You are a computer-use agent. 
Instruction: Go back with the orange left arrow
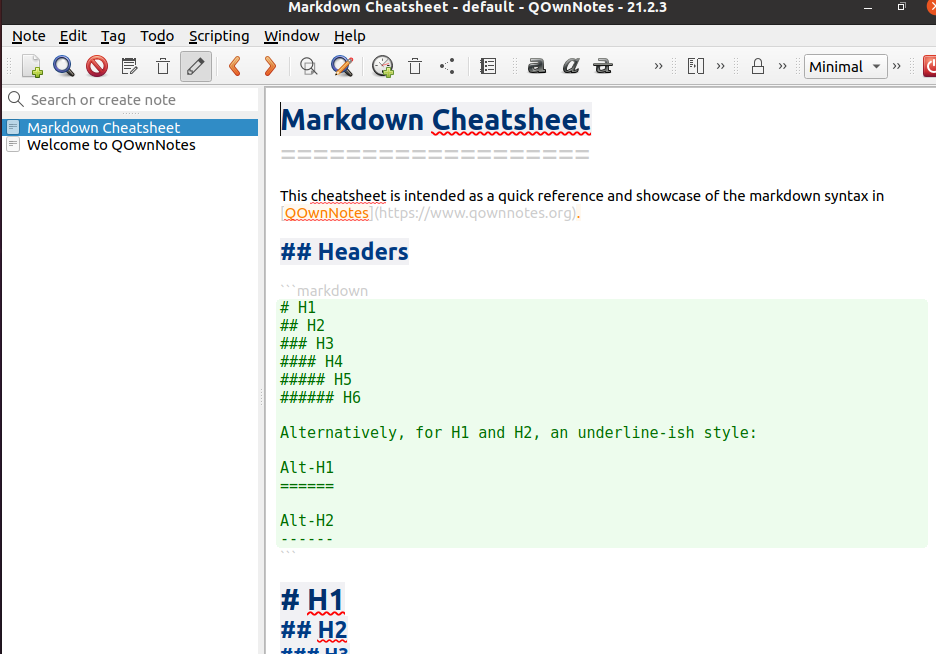[x=235, y=66]
